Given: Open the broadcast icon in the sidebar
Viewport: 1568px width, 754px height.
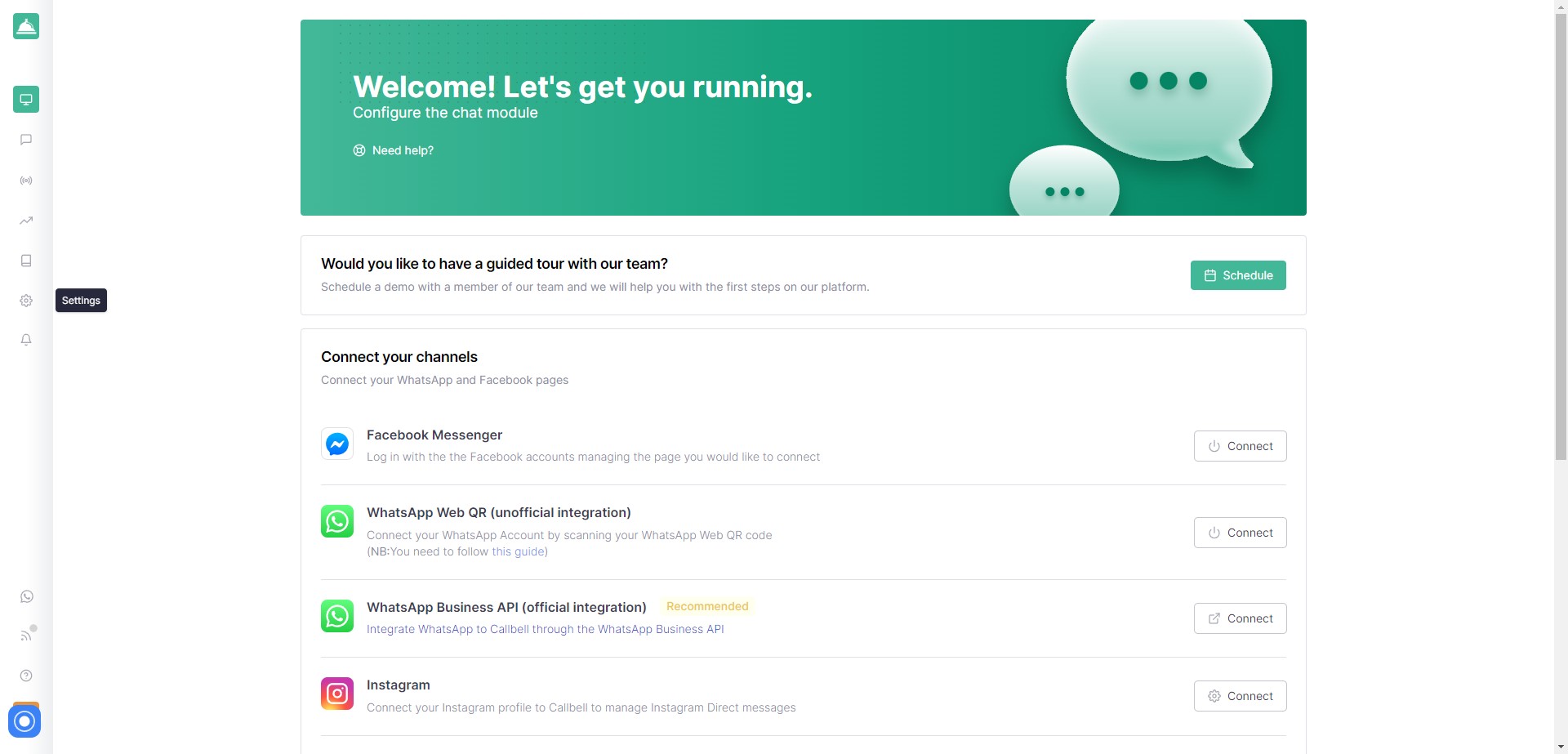Looking at the screenshot, I should 26,181.
